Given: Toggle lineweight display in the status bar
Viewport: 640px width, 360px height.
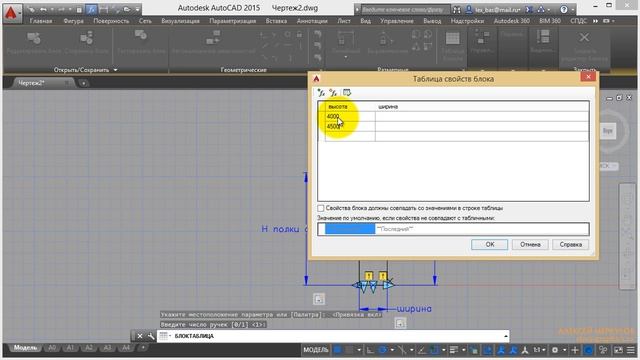Looking at the screenshot, I should click(453, 350).
